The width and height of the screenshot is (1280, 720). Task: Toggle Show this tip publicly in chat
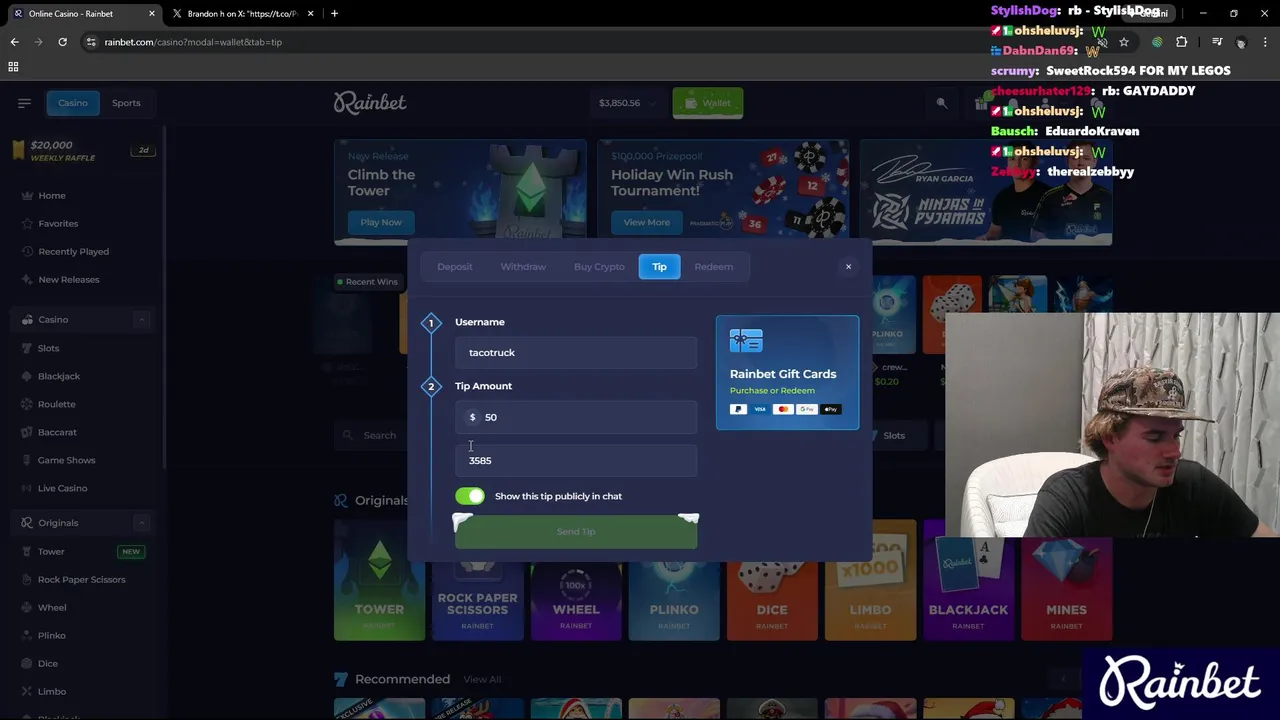click(469, 496)
